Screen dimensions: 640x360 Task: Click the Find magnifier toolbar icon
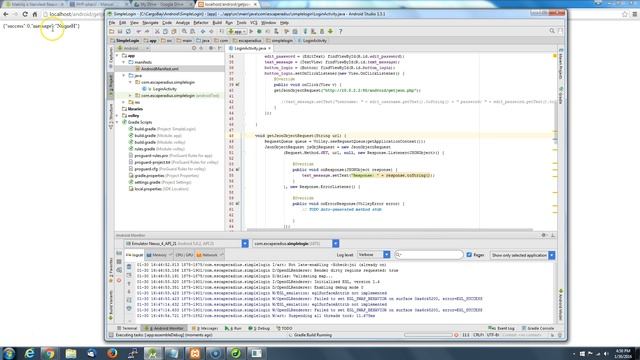[x=184, y=31]
